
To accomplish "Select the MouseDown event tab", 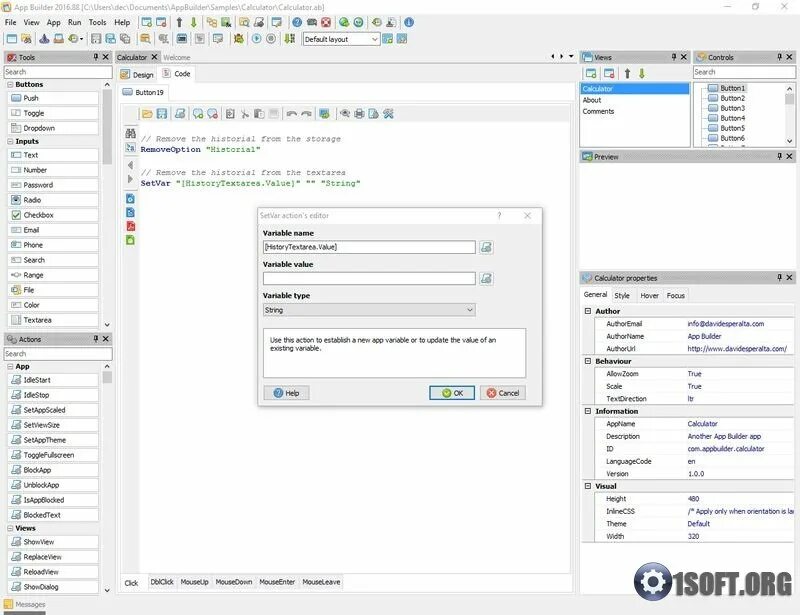I will [x=234, y=582].
